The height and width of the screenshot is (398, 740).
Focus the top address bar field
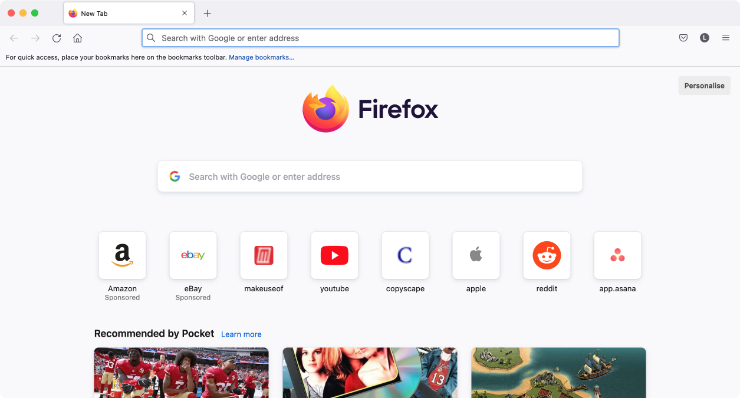(380, 38)
